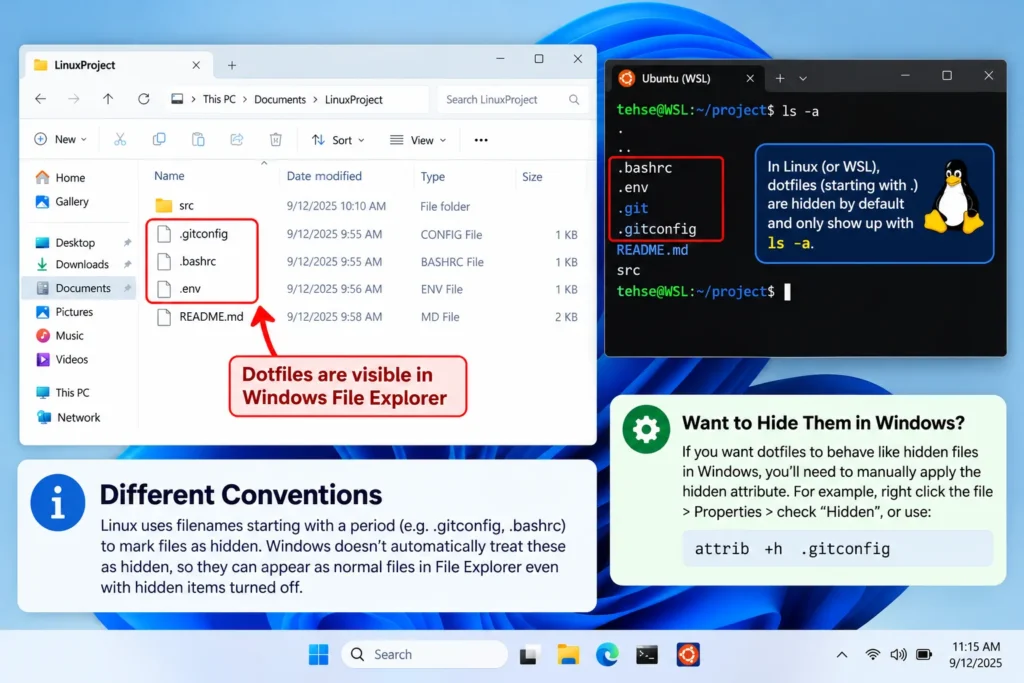The image size is (1024, 683).
Task: Click the Wi-Fi icon in system tray
Action: [x=872, y=654]
